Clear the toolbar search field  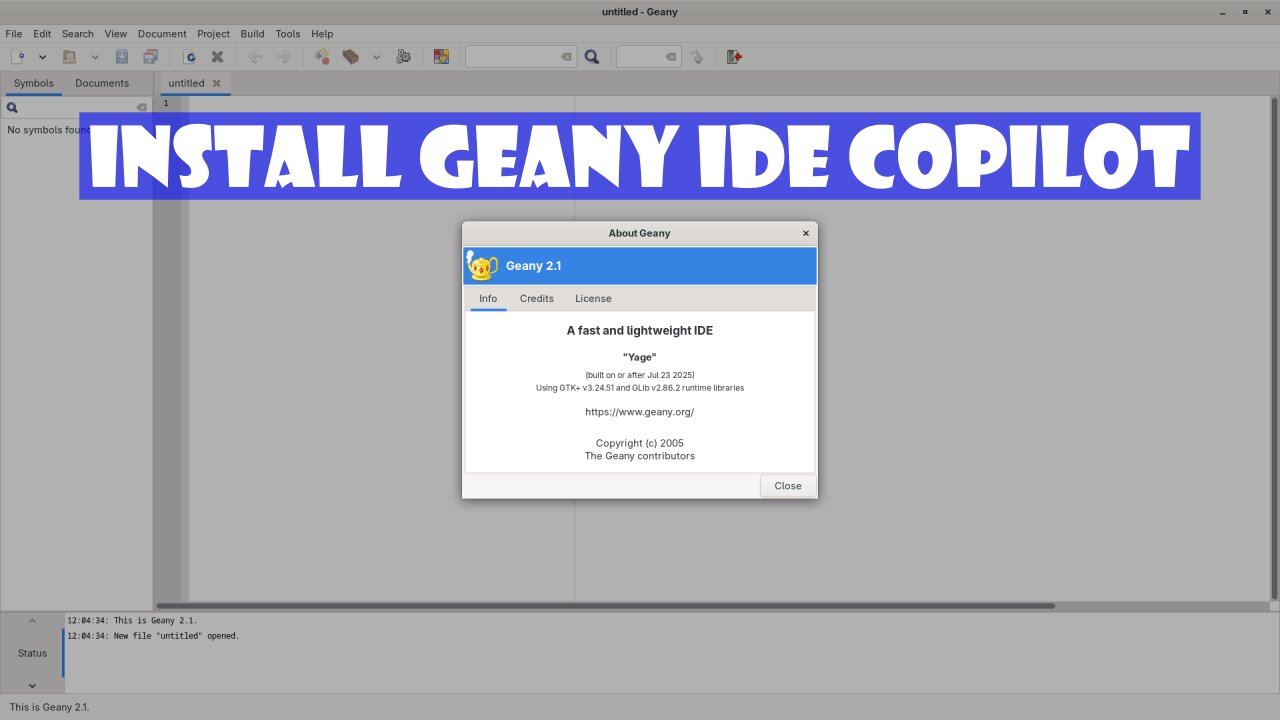(x=566, y=57)
